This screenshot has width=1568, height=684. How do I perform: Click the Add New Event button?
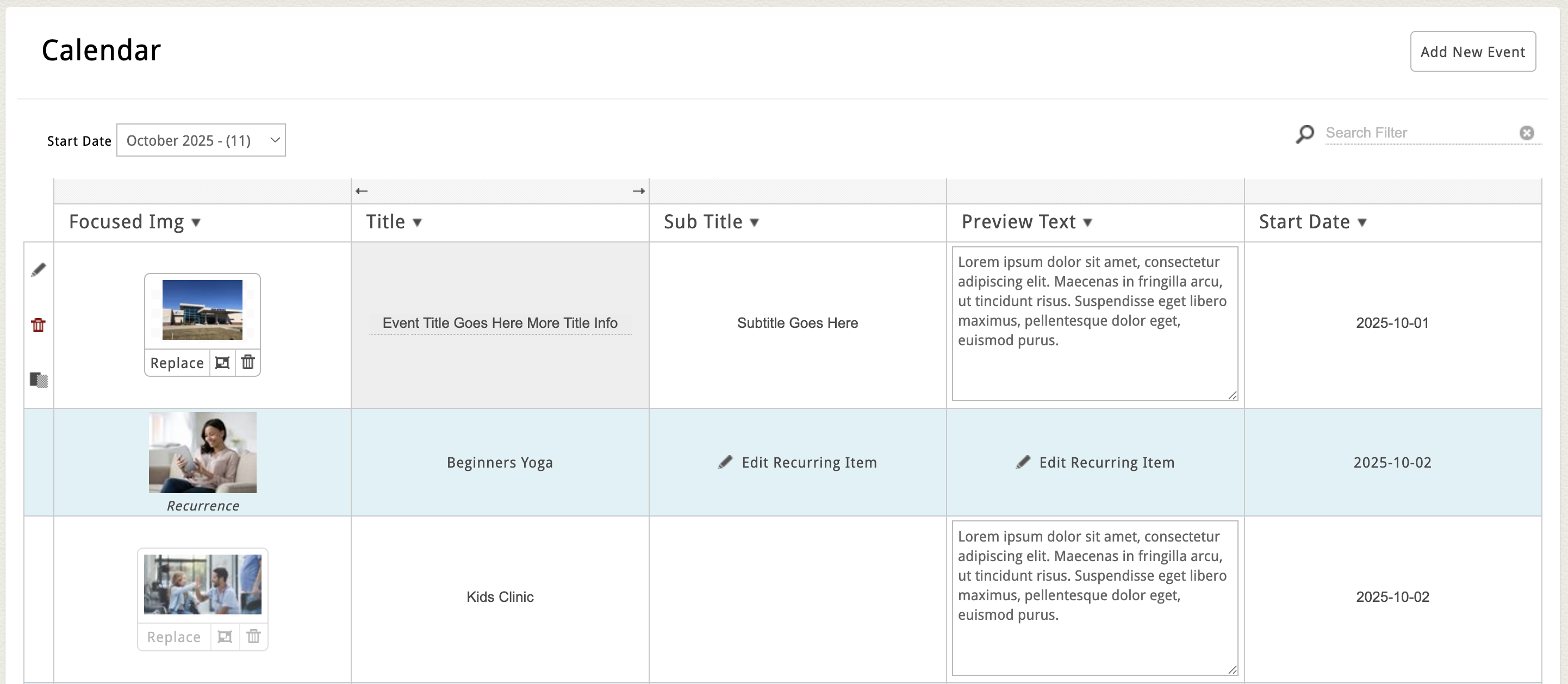tap(1472, 52)
